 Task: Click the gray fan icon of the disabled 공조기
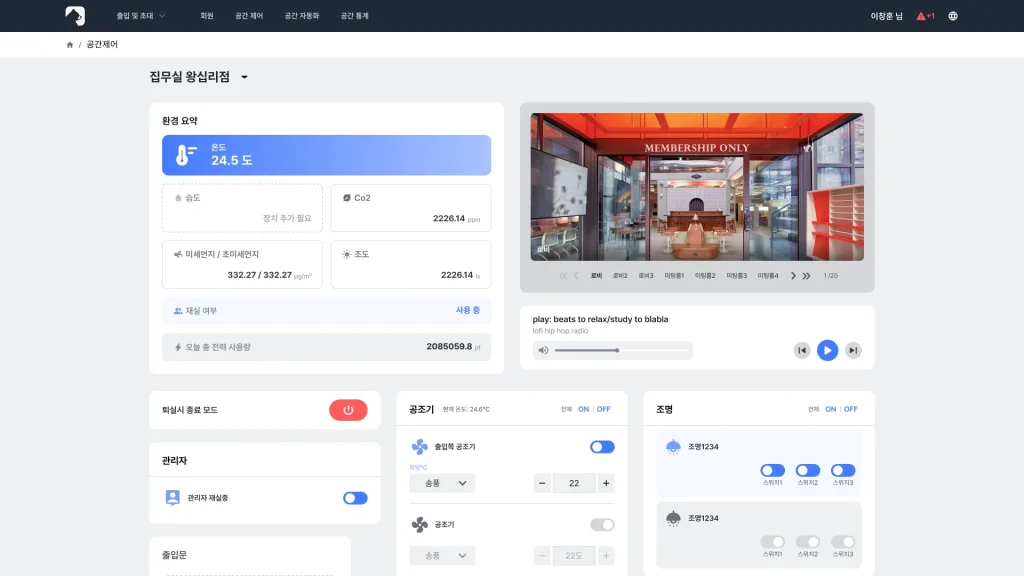click(x=419, y=524)
